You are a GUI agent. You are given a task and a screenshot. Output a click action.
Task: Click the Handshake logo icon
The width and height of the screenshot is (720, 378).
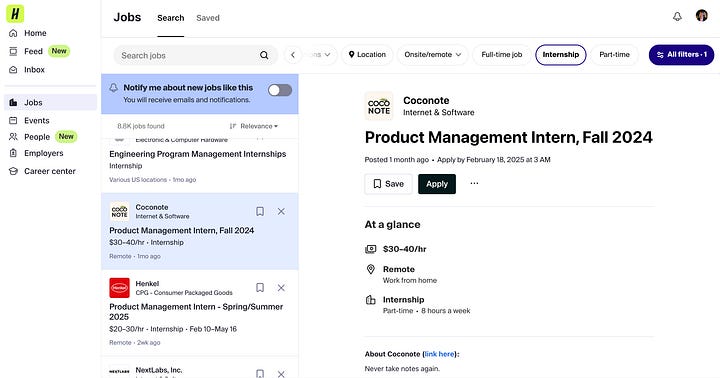[15, 14]
